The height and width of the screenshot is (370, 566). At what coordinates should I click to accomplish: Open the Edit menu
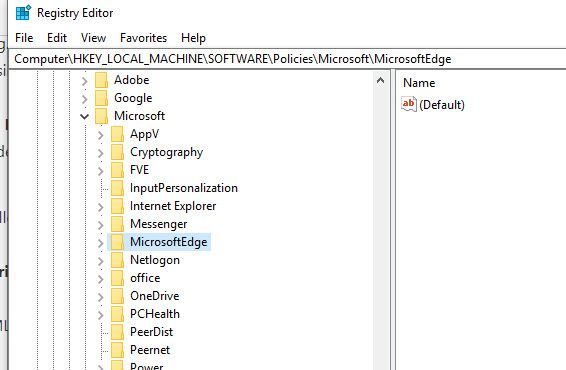tap(57, 38)
